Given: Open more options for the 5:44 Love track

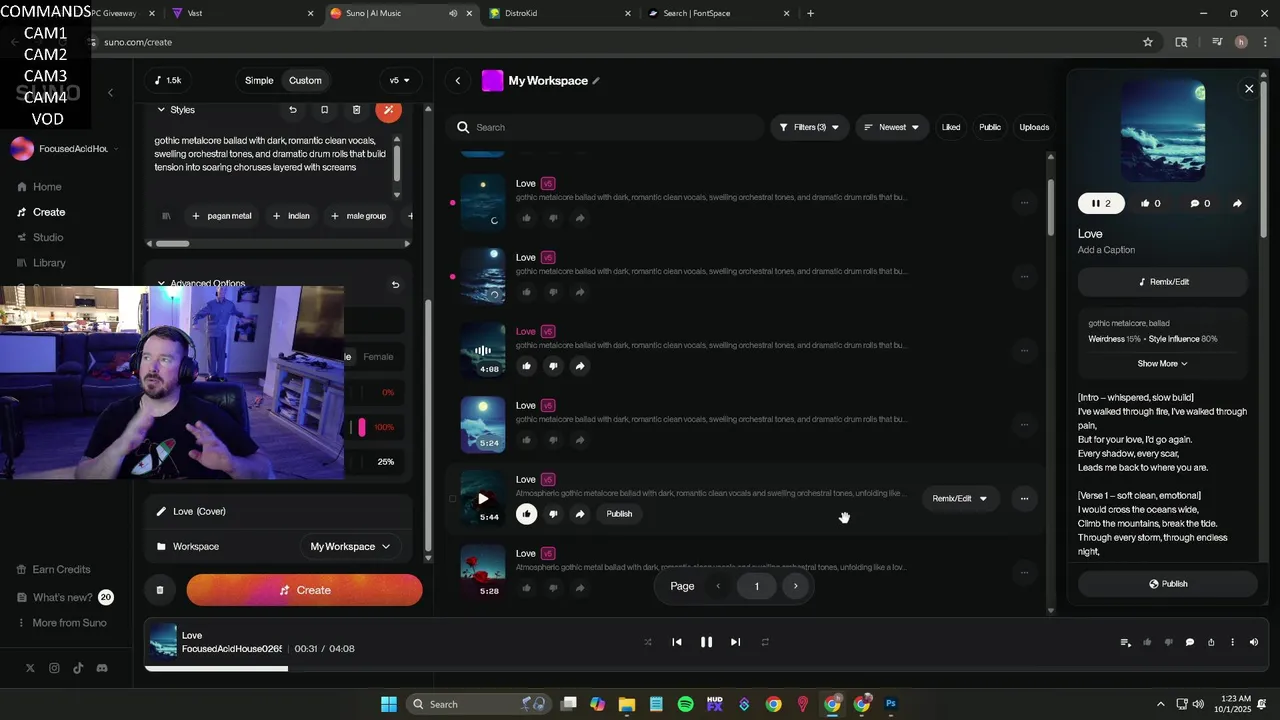Looking at the screenshot, I should [1024, 498].
